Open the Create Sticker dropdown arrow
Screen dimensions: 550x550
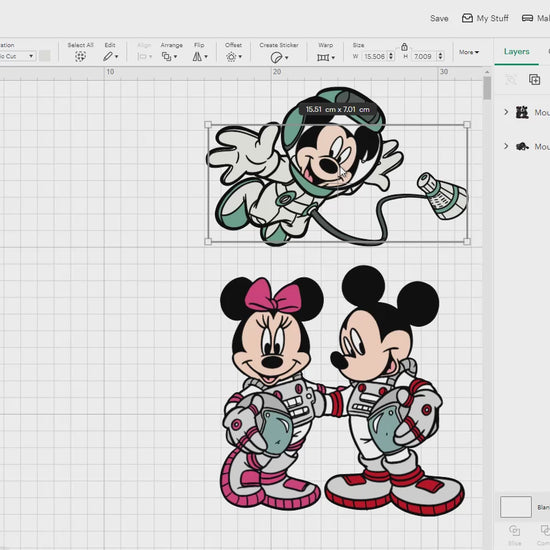(x=287, y=58)
